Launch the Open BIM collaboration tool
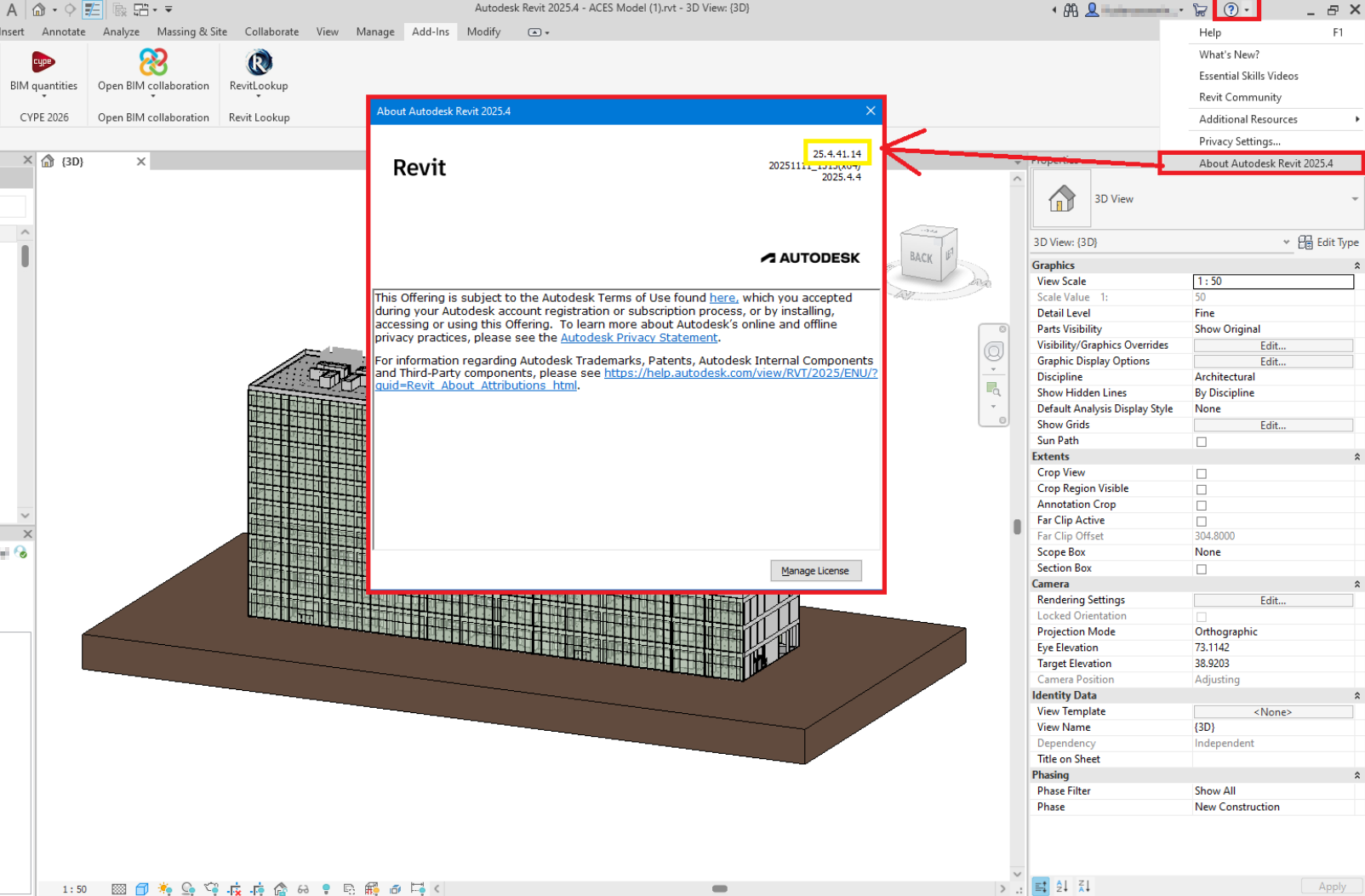Screen dimensions: 1365x896 (153, 62)
